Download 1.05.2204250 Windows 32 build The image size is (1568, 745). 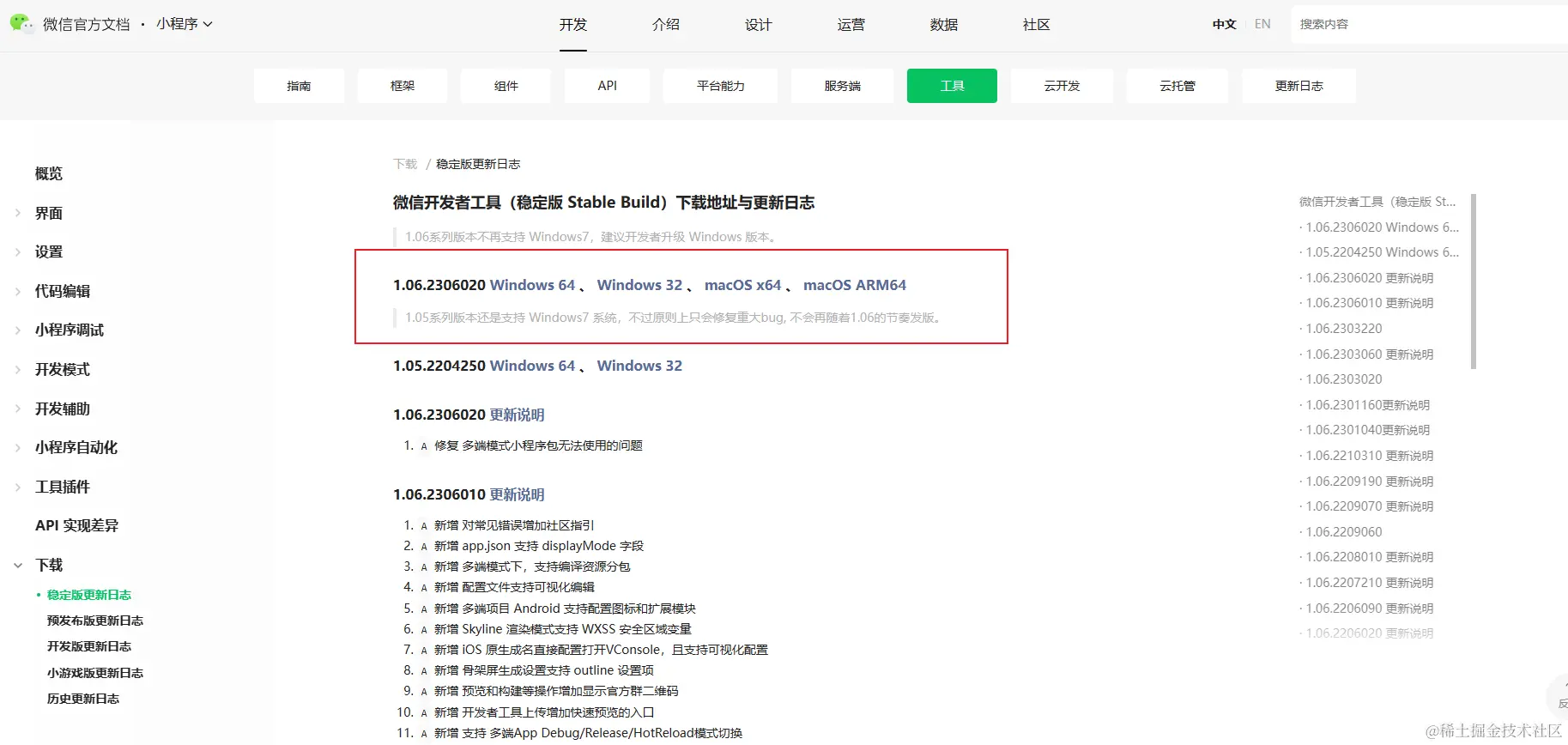click(640, 366)
